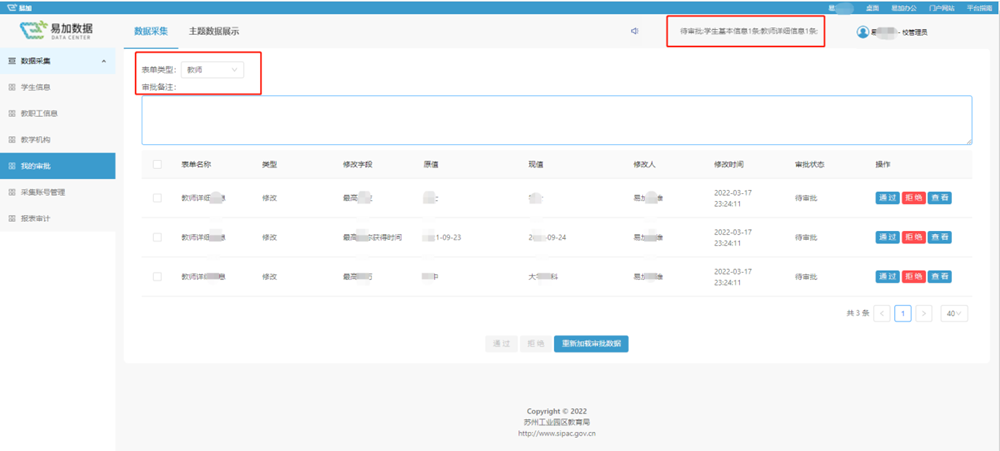Click the 待审批 notification message text
The width and height of the screenshot is (1000, 451).
(x=749, y=31)
